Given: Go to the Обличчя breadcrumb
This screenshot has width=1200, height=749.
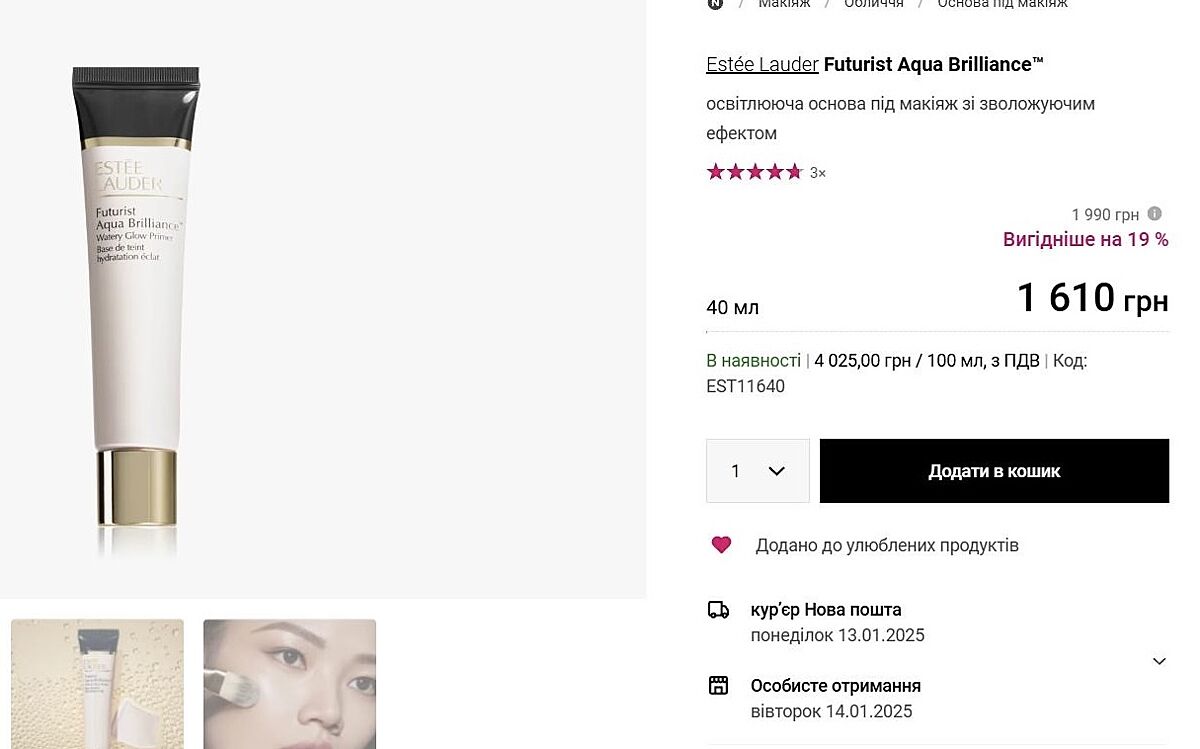Looking at the screenshot, I should click(873, 4).
